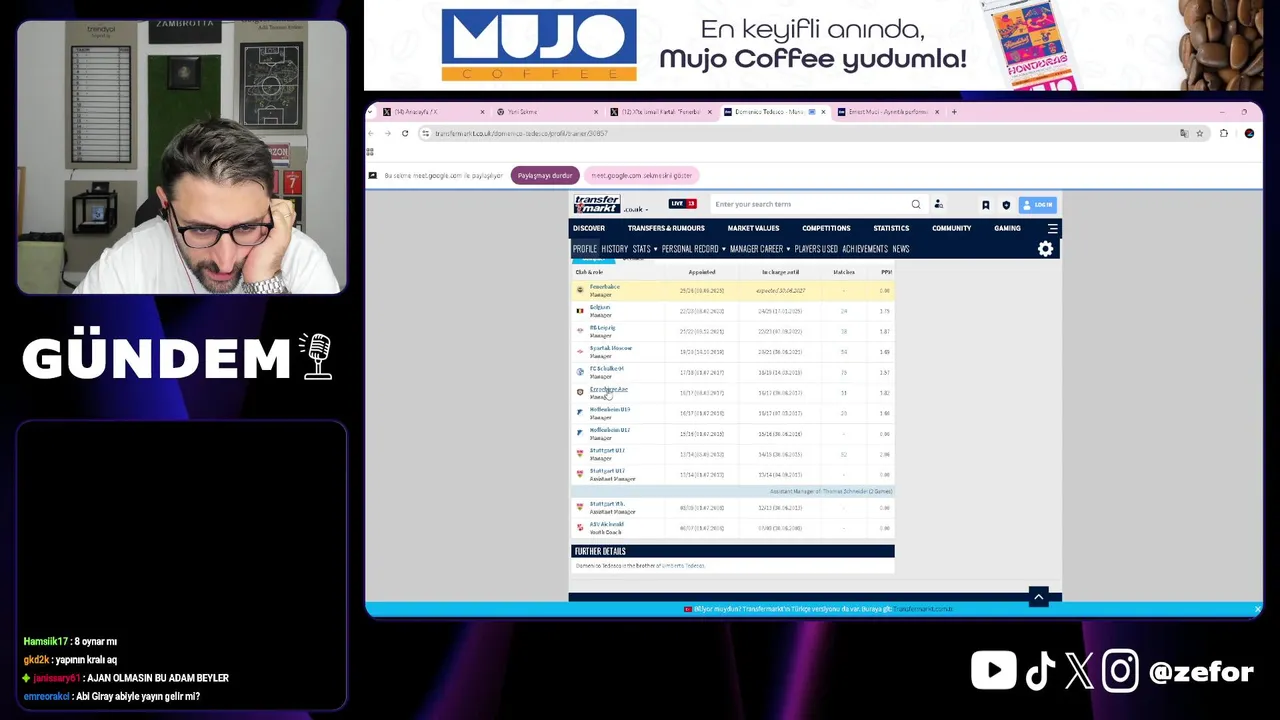
Task: Expand the PERSONAL RECORD dropdown
Action: pyautogui.click(x=693, y=249)
